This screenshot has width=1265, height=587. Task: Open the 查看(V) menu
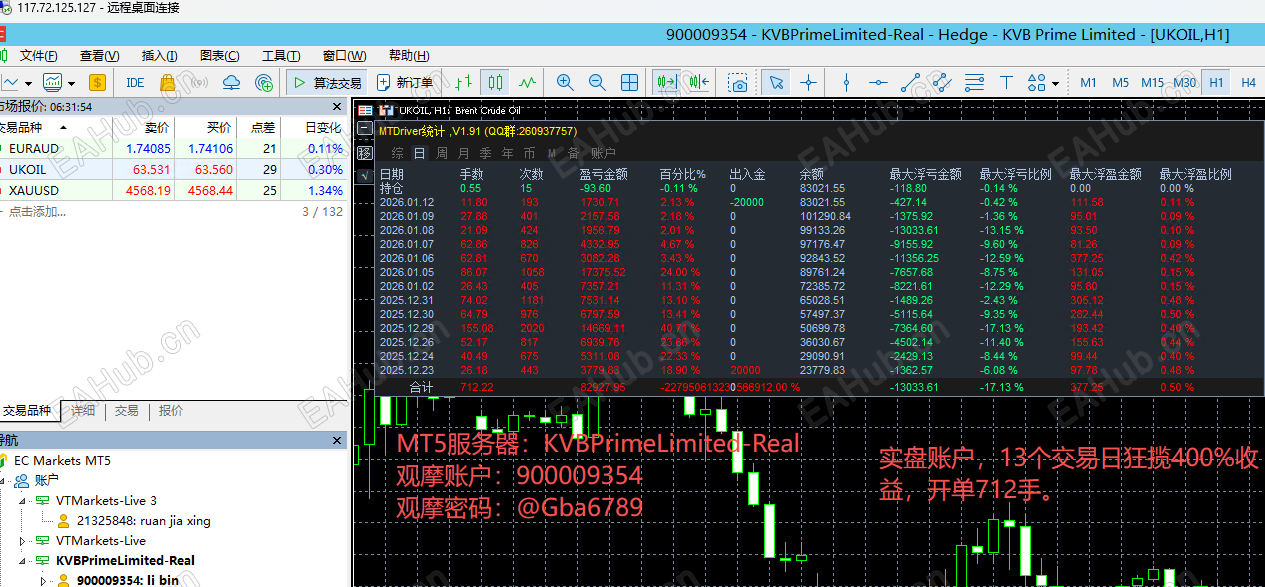pos(99,55)
